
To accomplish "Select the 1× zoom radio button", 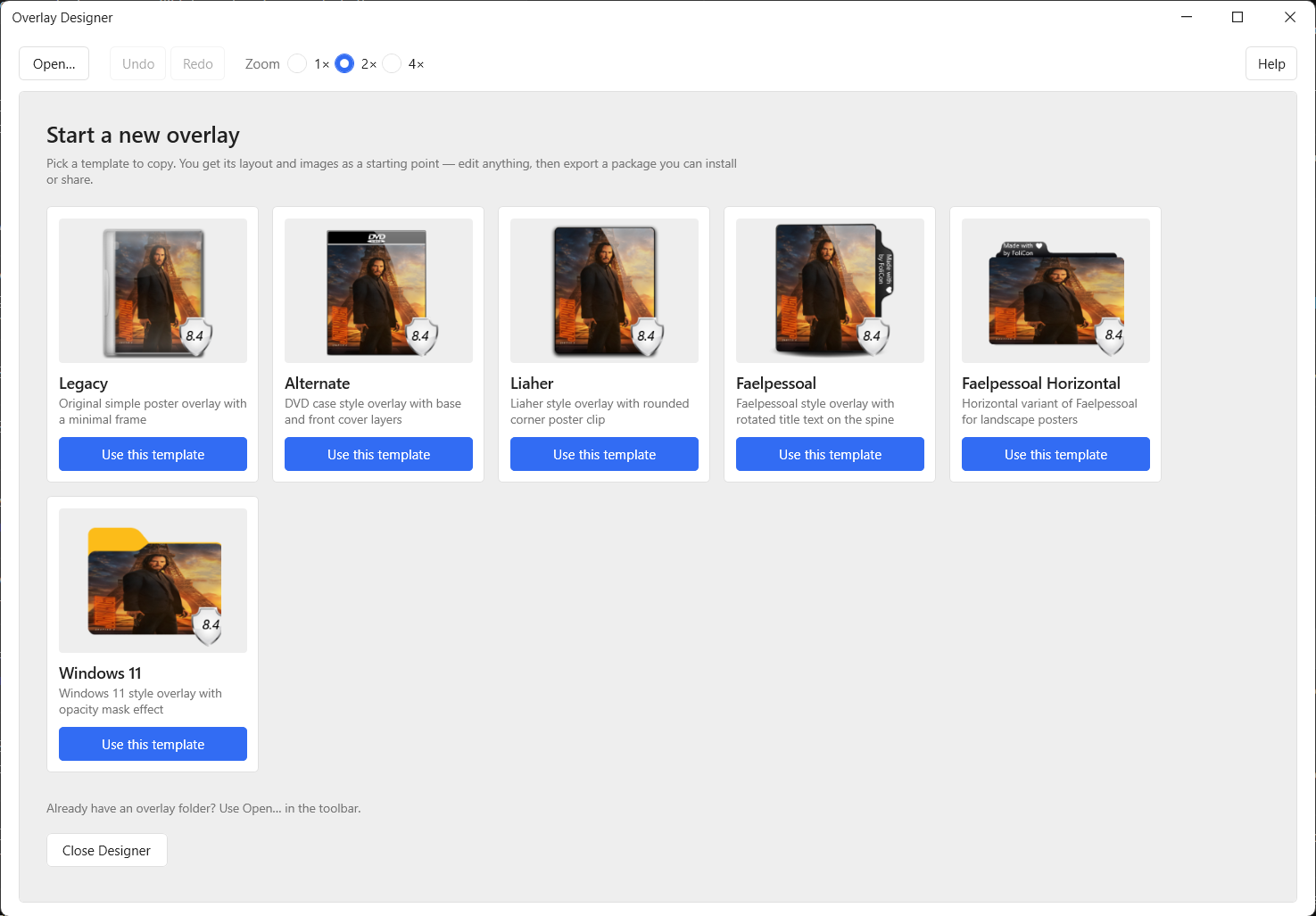I will tap(297, 63).
